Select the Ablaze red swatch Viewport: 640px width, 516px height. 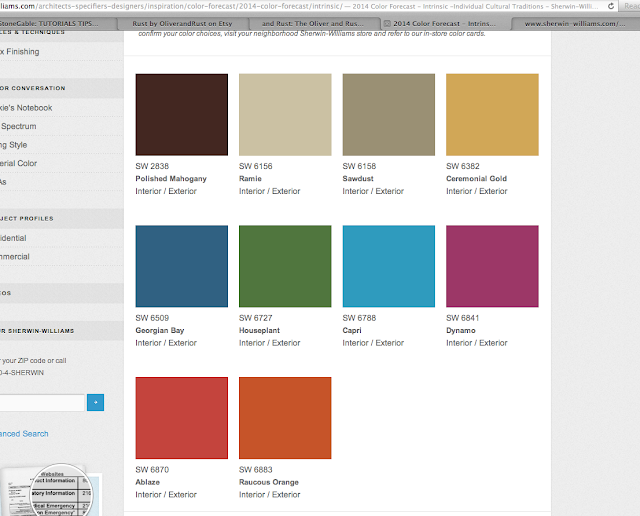coord(182,418)
